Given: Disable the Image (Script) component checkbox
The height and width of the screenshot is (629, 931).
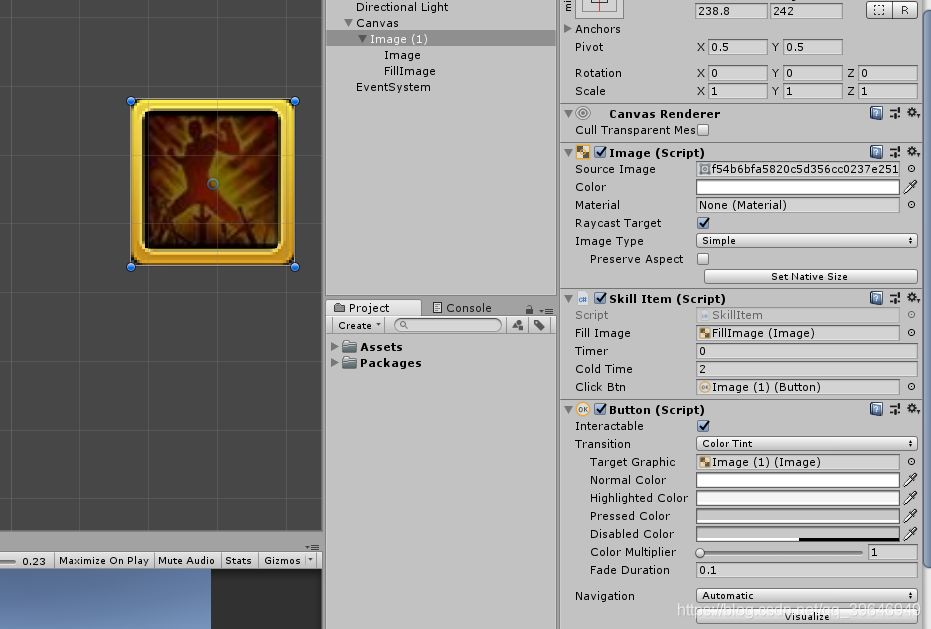Looking at the screenshot, I should tap(600, 152).
